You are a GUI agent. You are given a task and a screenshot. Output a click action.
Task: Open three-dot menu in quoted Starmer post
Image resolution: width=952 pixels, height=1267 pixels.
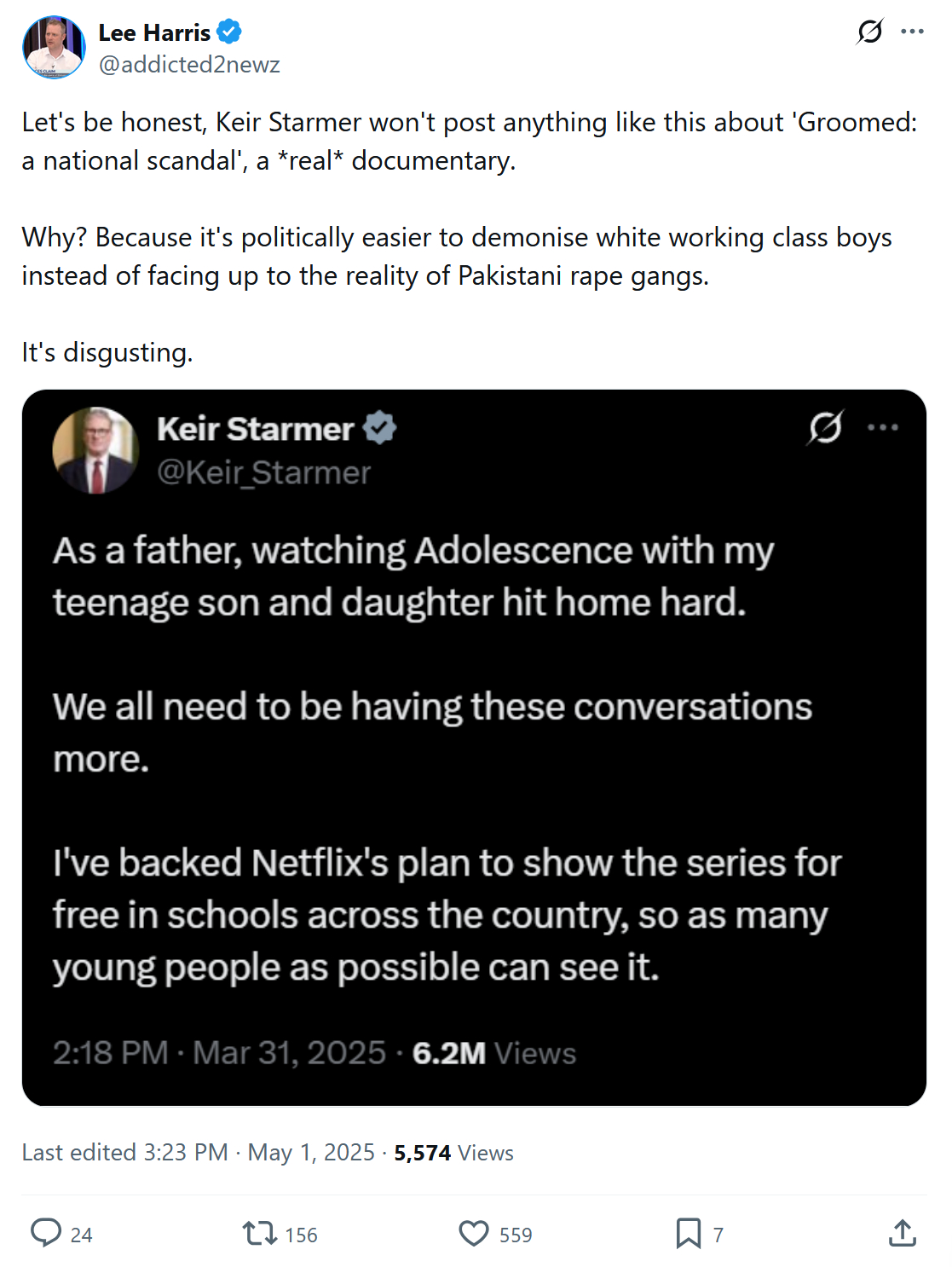882,427
